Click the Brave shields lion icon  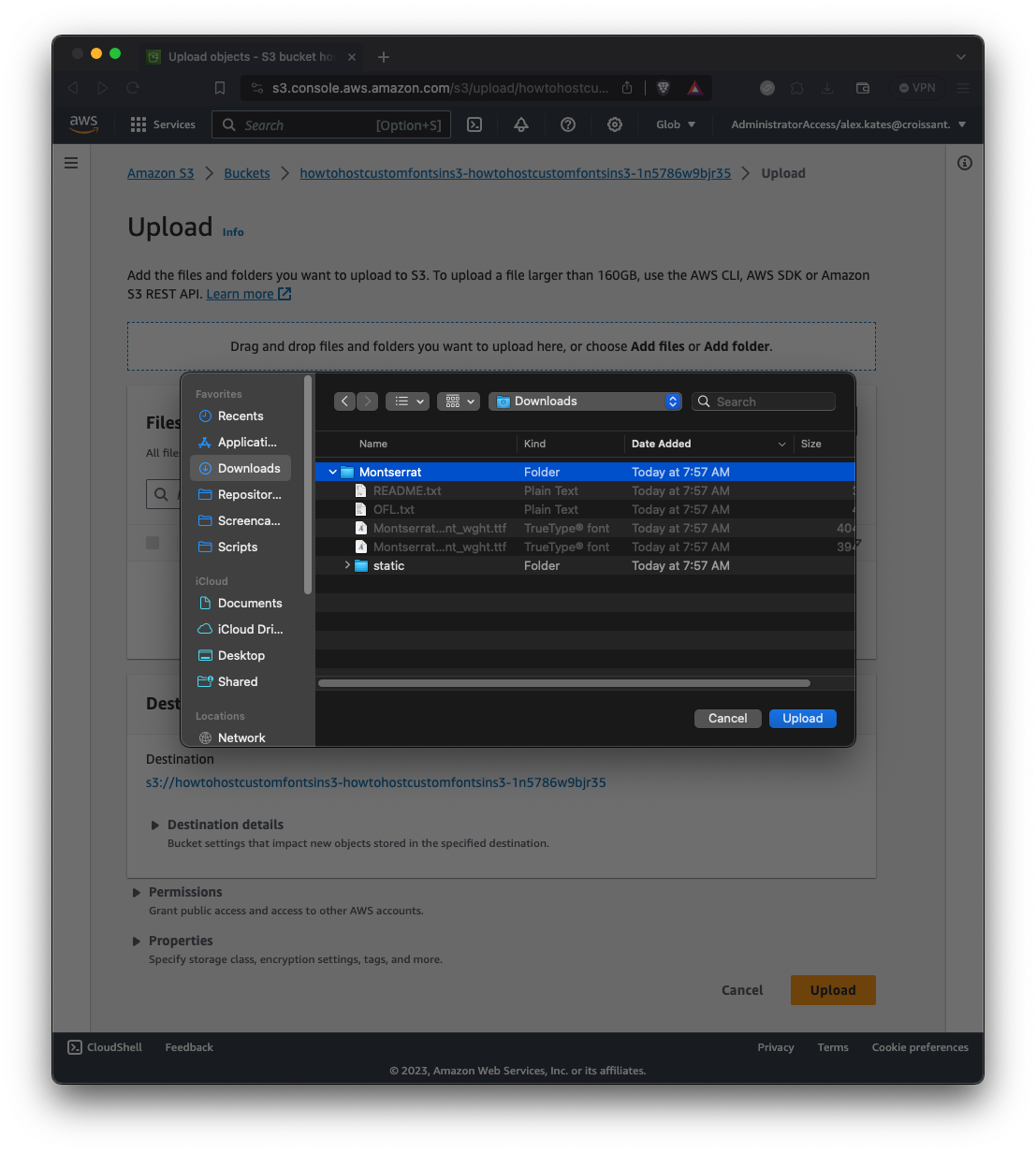click(x=664, y=88)
